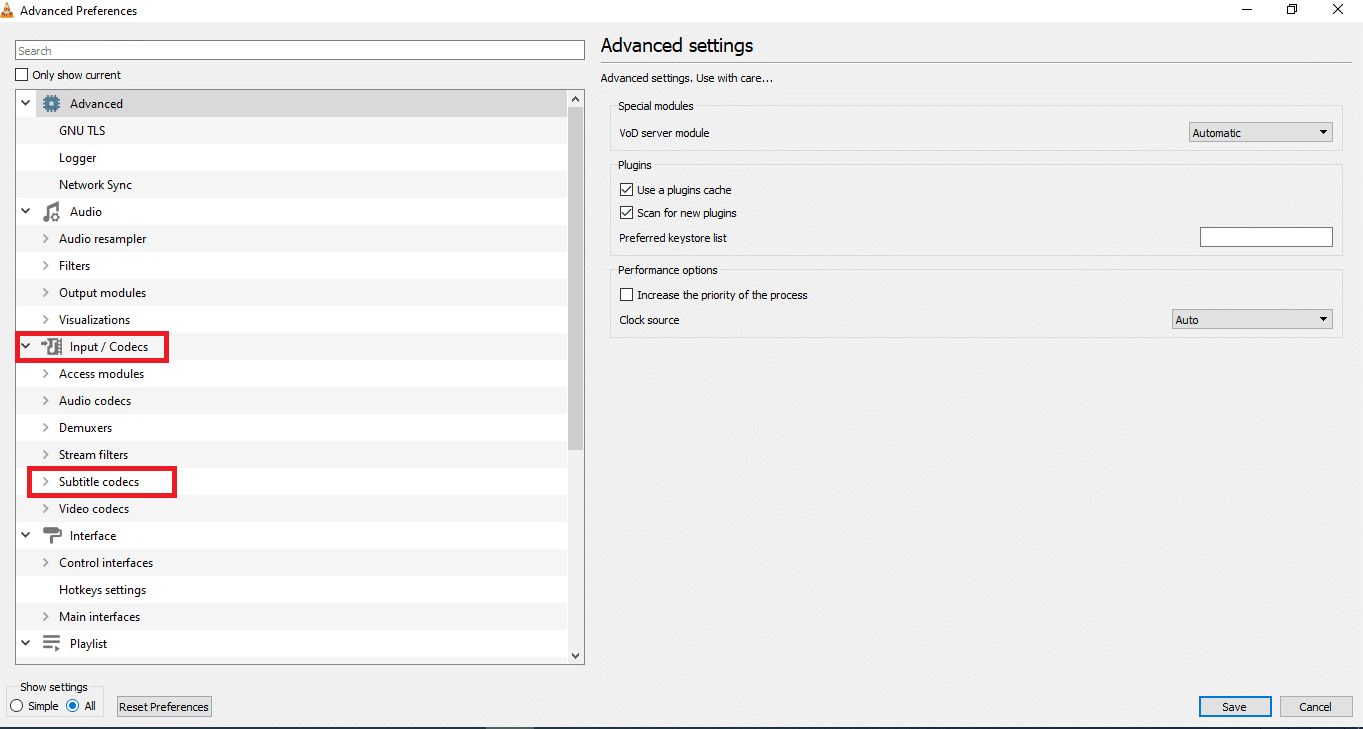Disable Use a plugins cache

[626, 190]
